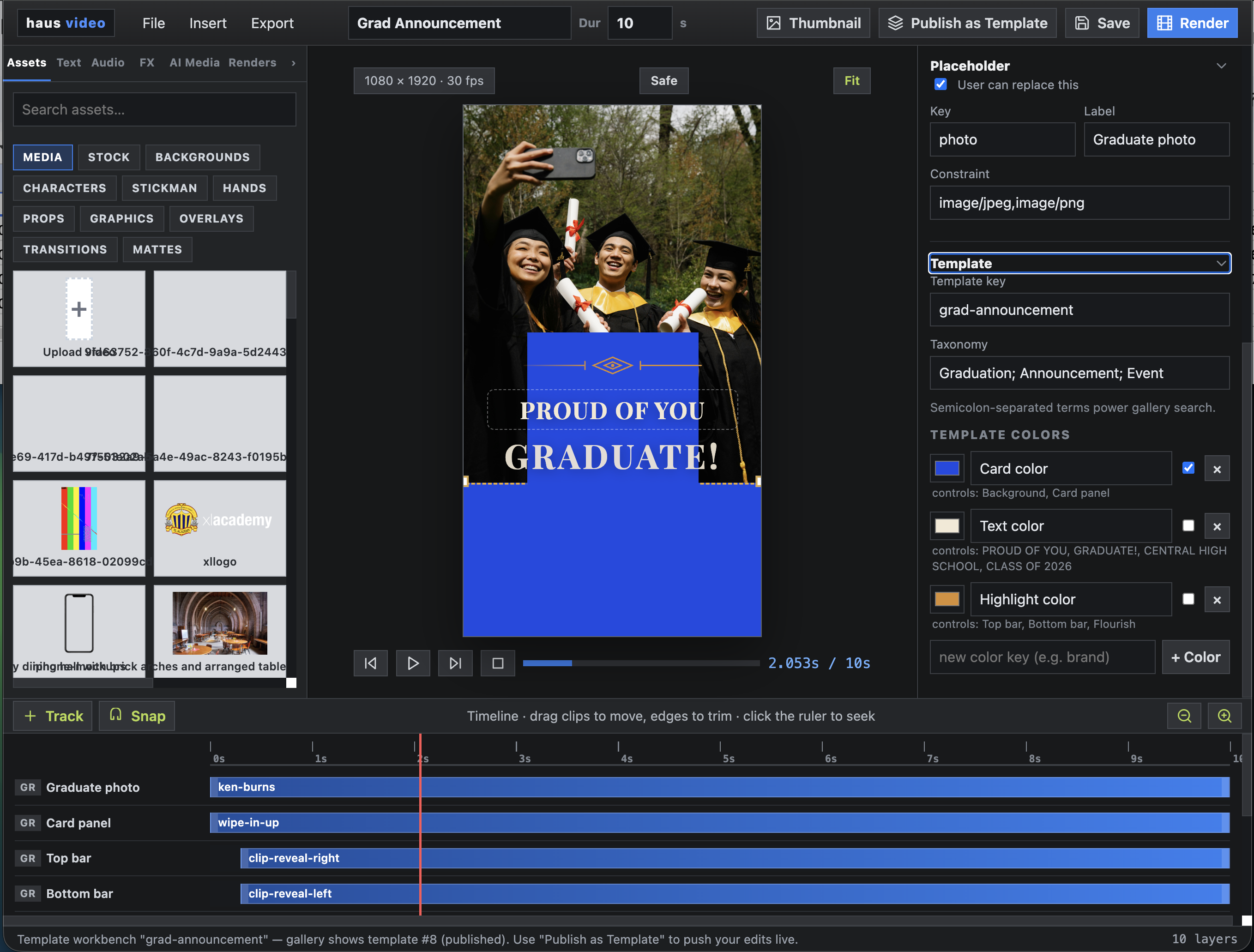Switch to the Renders tab
The image size is (1254, 952).
pos(252,62)
